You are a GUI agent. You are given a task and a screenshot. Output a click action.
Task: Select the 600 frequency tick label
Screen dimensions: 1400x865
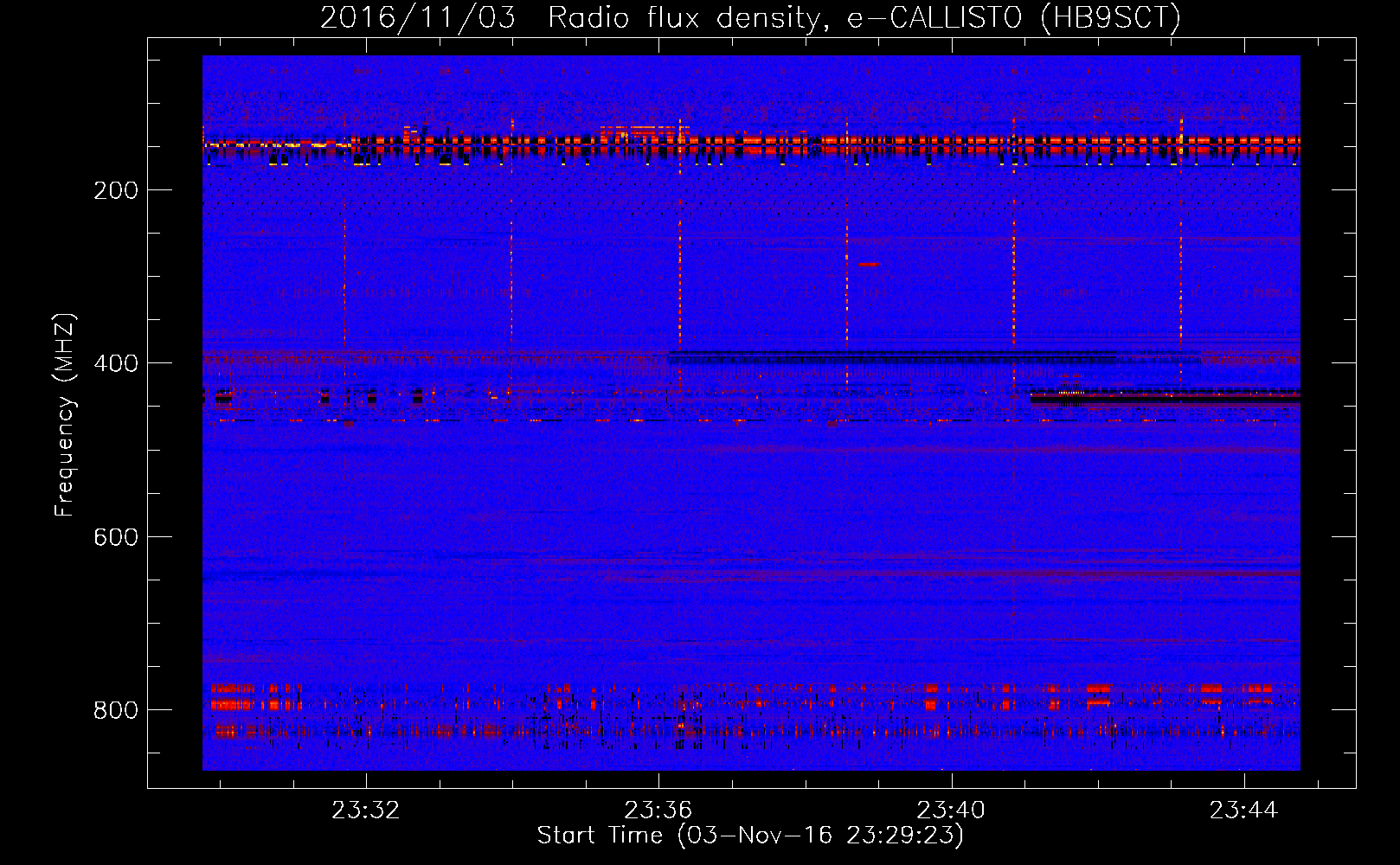coord(116,537)
